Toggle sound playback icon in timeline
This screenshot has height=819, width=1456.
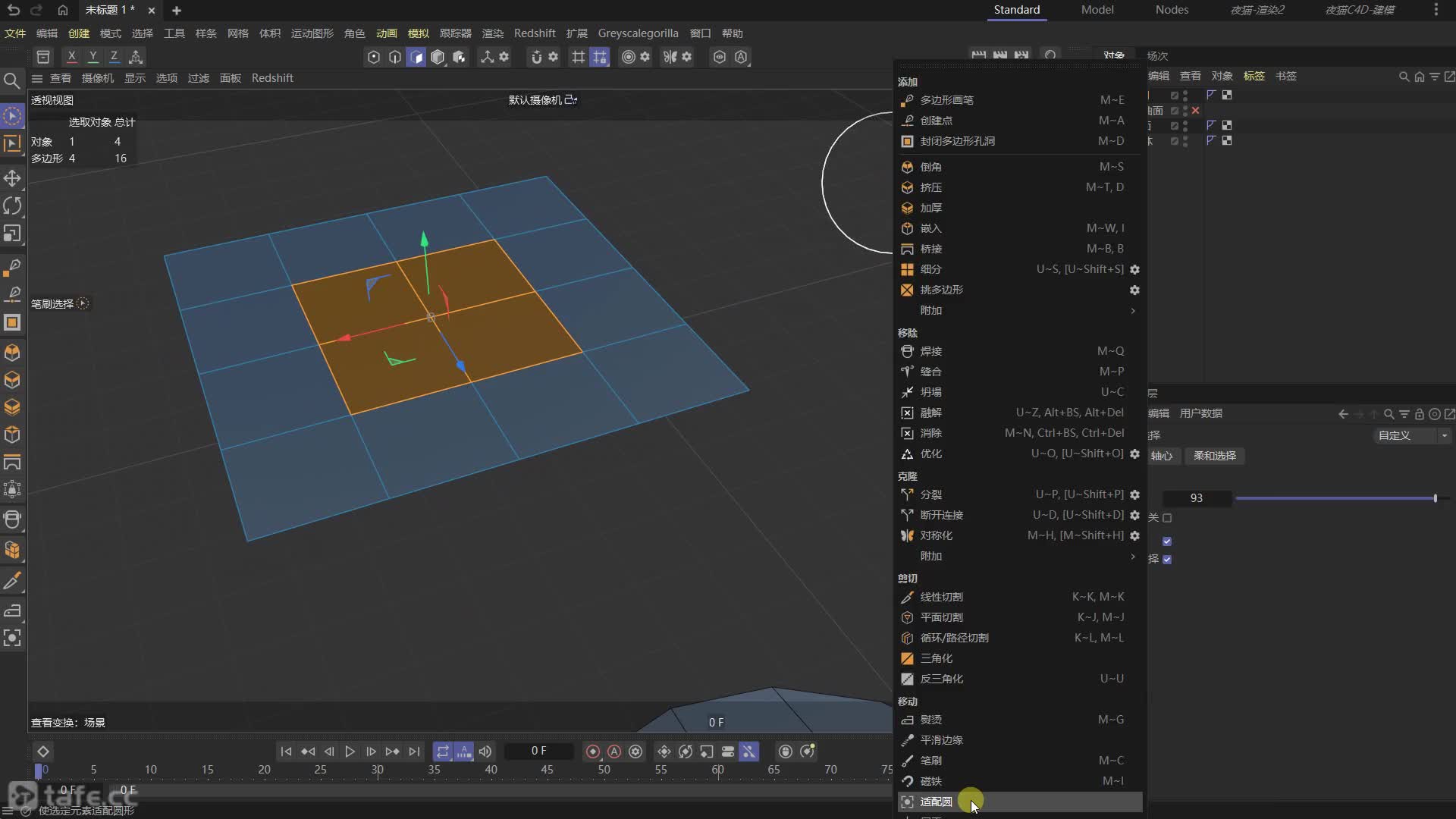485,752
